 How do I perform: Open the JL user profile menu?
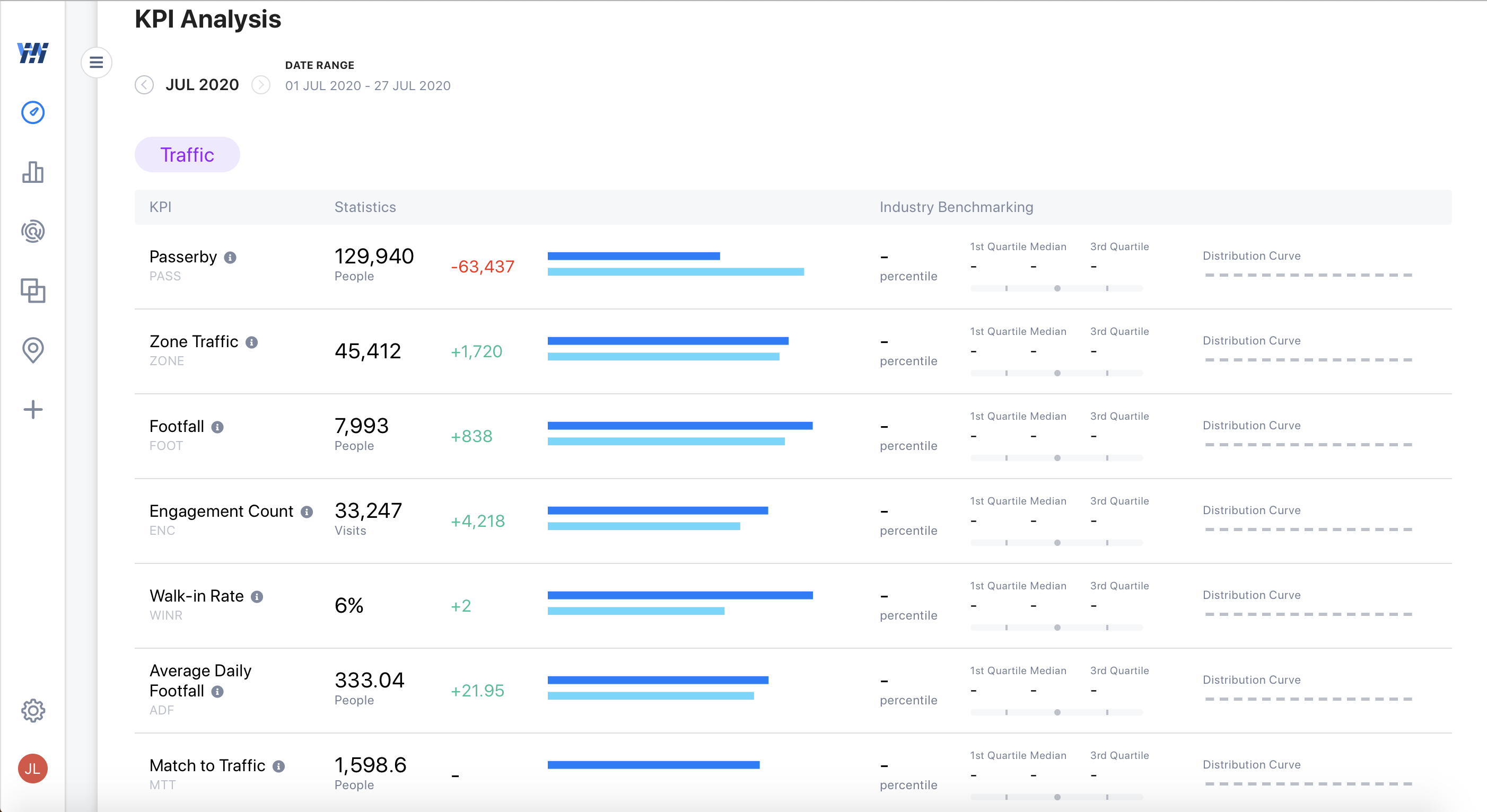[x=33, y=768]
